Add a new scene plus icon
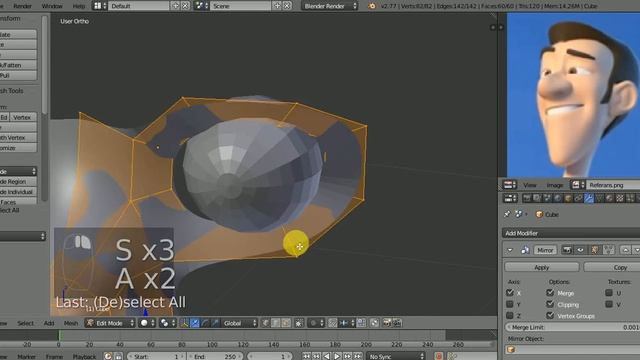640x360 pixels. (x=277, y=6)
